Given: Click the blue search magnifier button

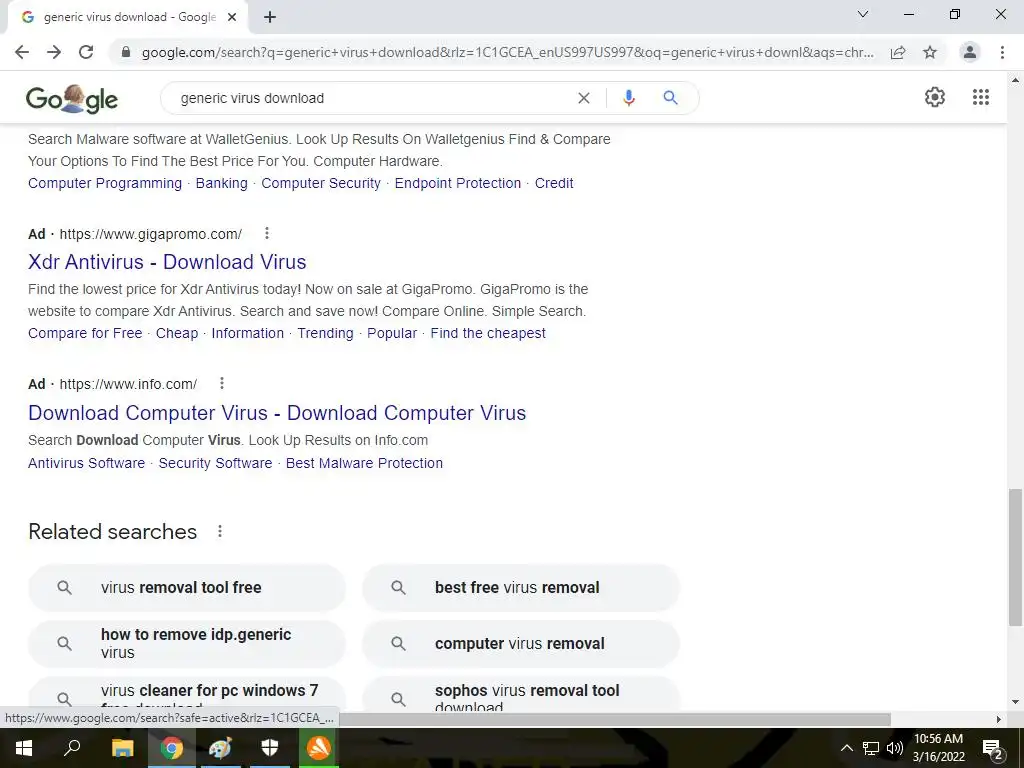Looking at the screenshot, I should pos(670,98).
